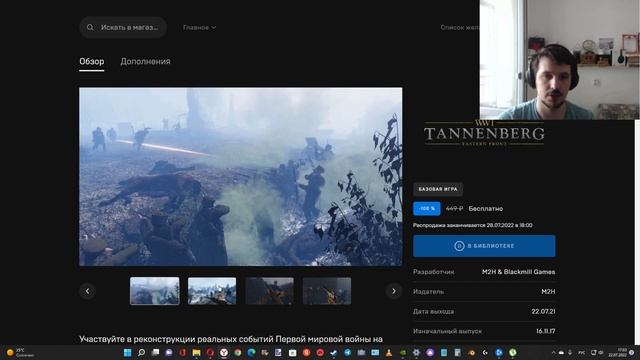Launch Microsoft Edge from taskbar
Viewport: 640px width, 360px height.
point(251,352)
